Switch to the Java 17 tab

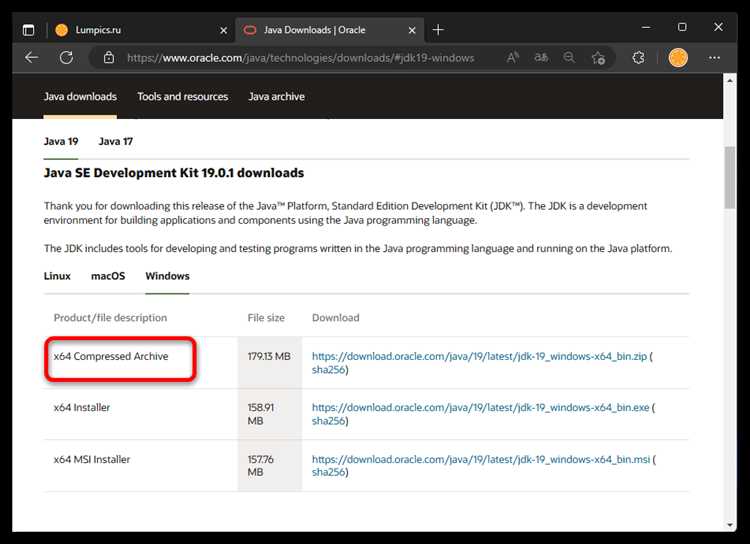pyautogui.click(x=115, y=142)
